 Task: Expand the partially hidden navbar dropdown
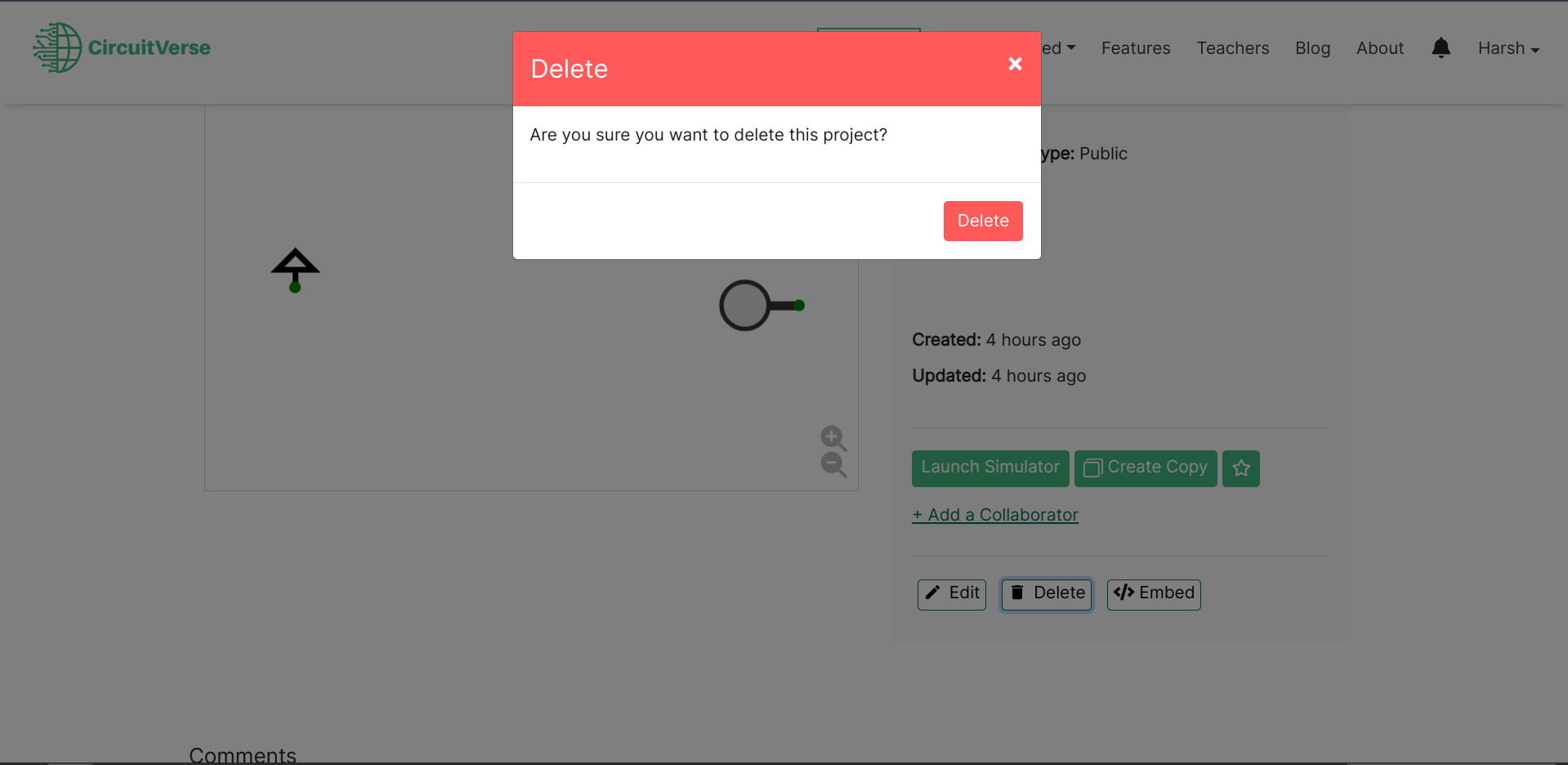[x=1057, y=48]
